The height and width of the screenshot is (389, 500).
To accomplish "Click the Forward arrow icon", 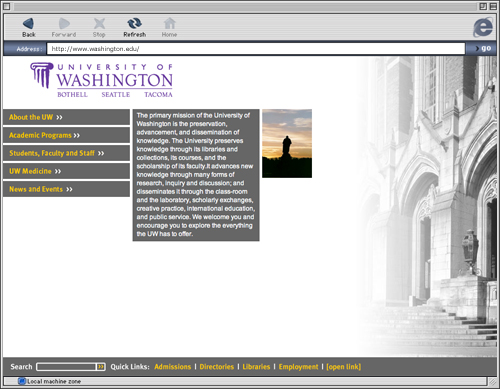I will [x=64, y=24].
